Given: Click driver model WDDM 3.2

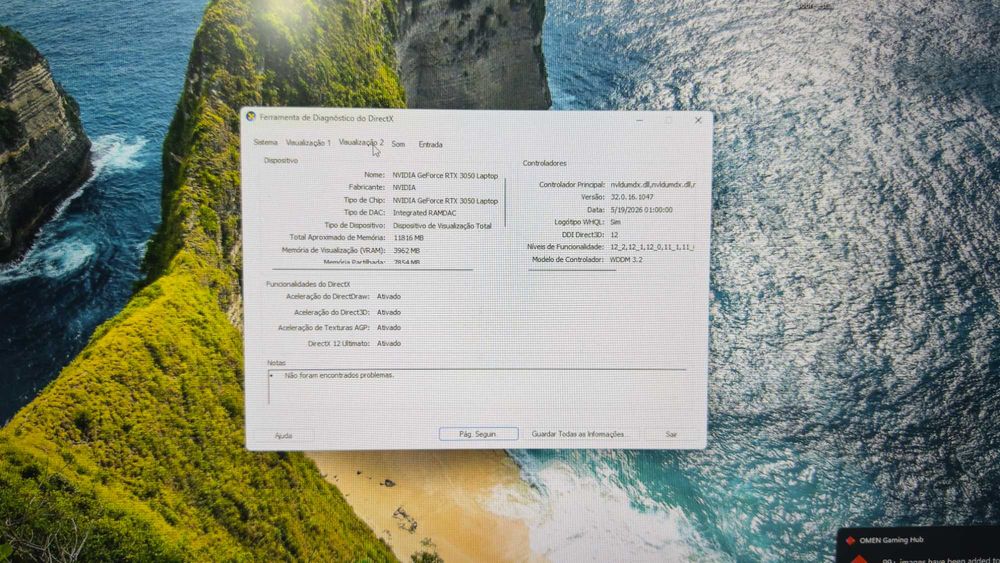Looking at the screenshot, I should tap(626, 260).
